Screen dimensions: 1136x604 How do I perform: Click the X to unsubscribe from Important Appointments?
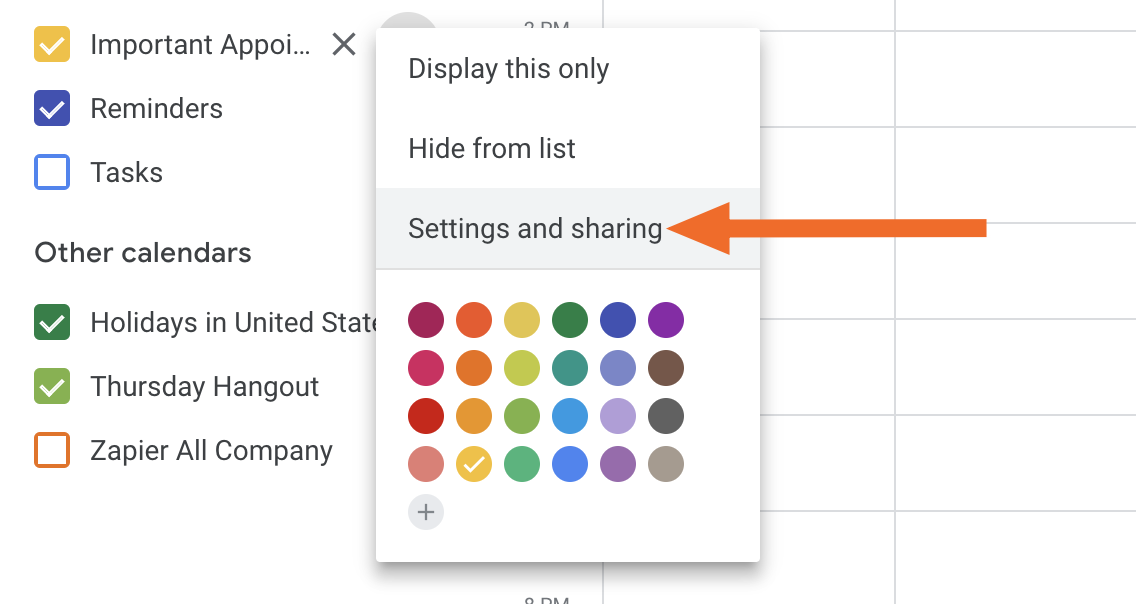pyautogui.click(x=343, y=44)
